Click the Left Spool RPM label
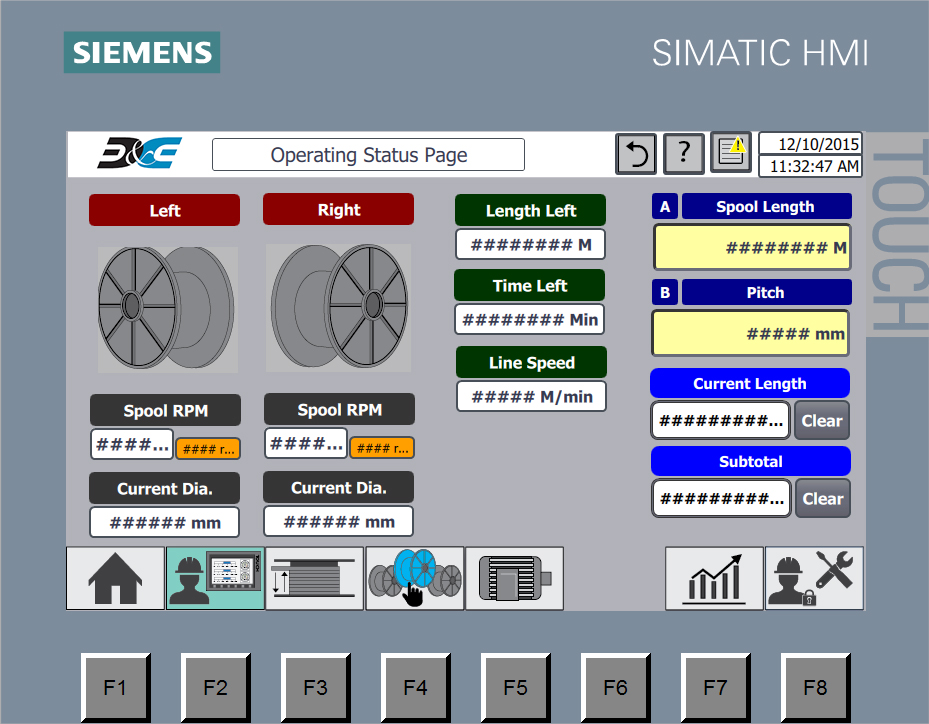929x724 pixels. coord(165,410)
